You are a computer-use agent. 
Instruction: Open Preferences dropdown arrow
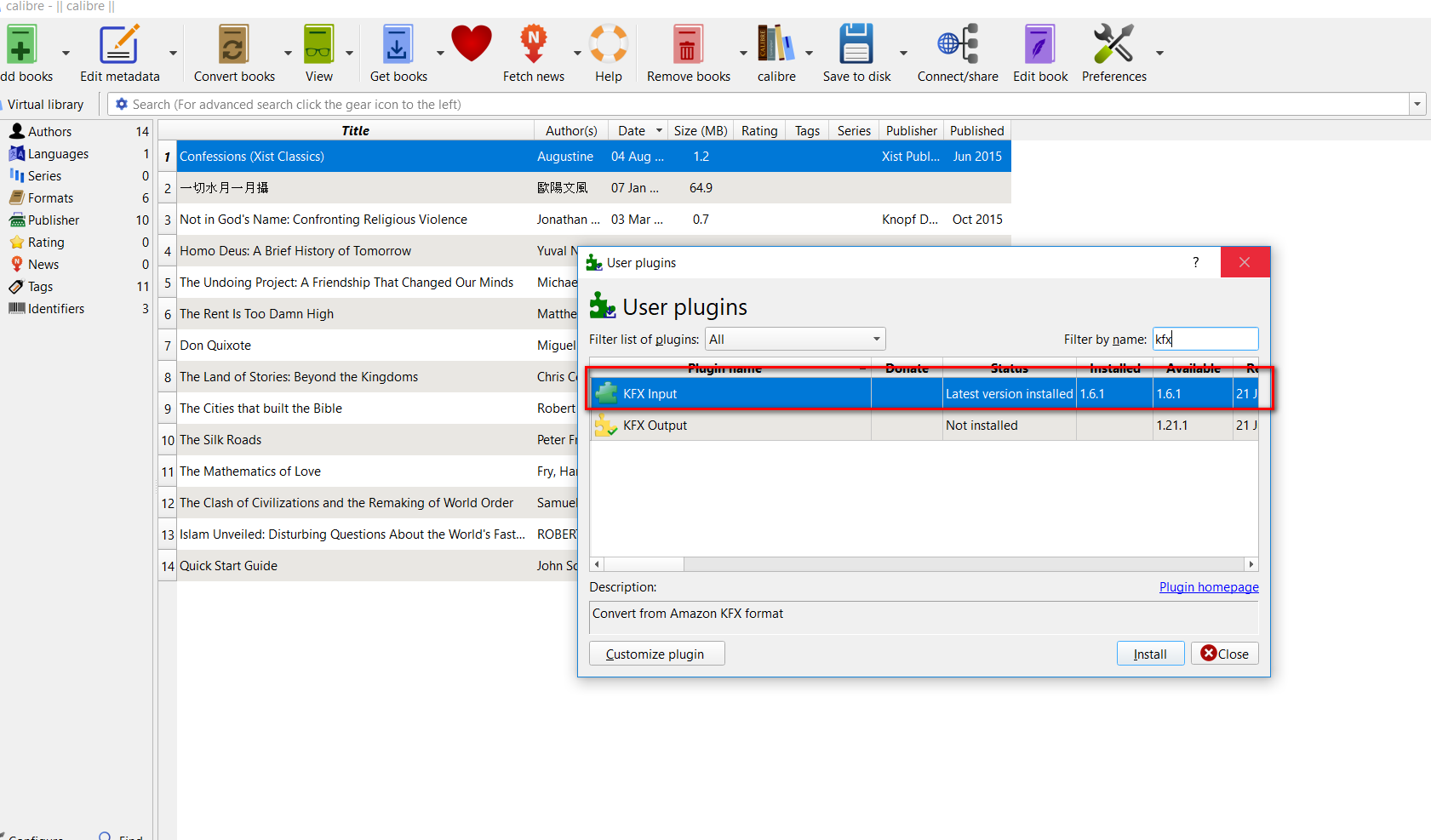pos(1159,53)
